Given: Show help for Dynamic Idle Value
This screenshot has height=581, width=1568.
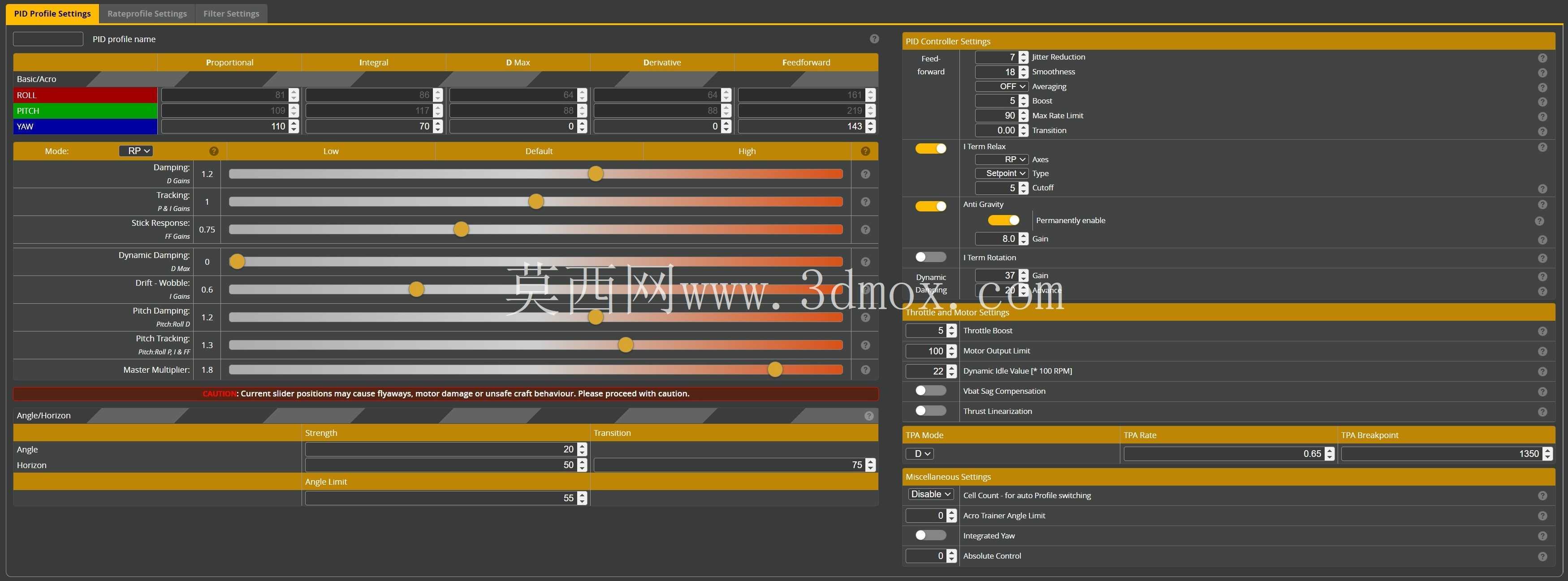Looking at the screenshot, I should coord(1542,372).
